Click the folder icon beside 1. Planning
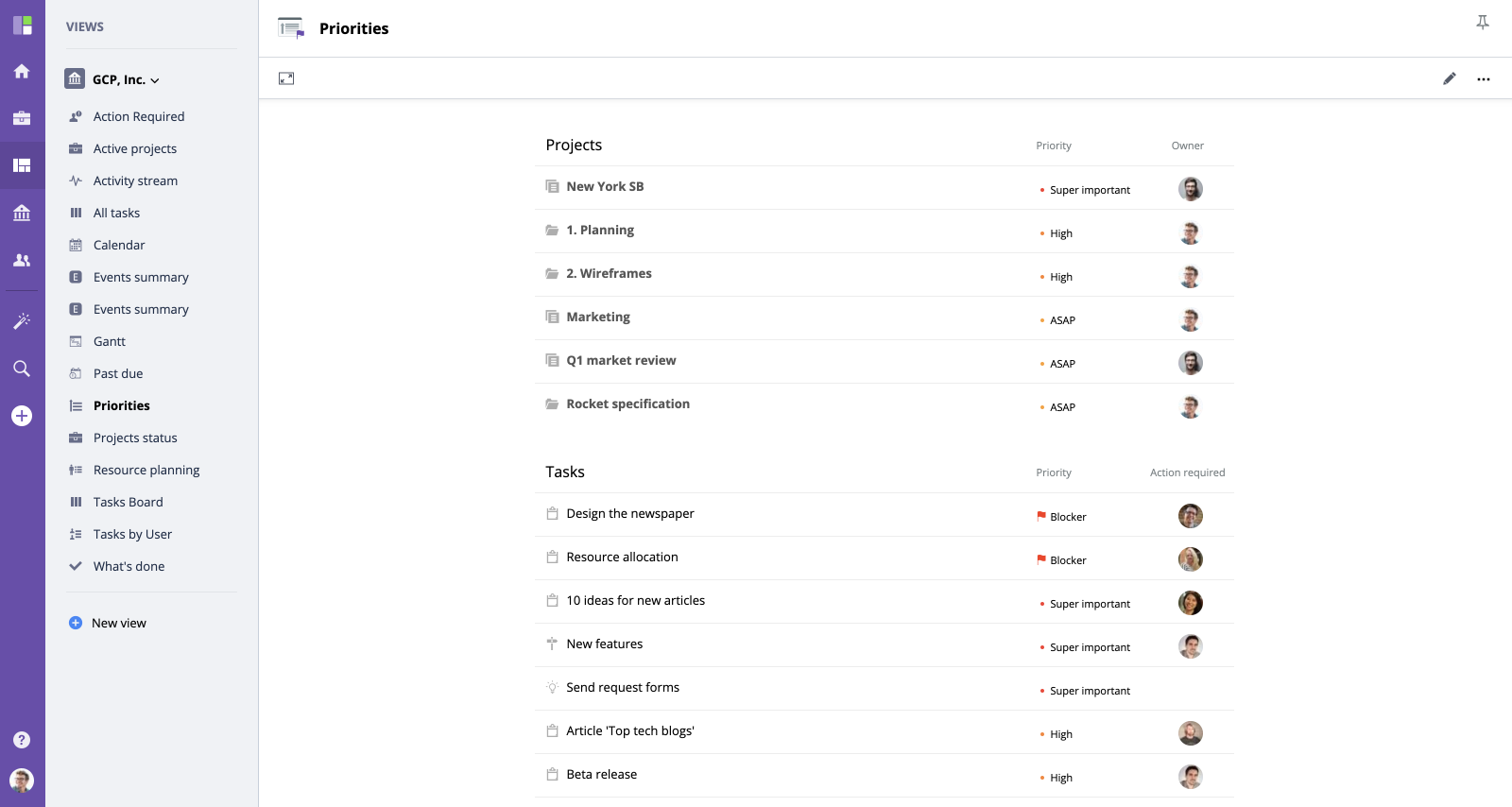1512x807 pixels. point(552,230)
